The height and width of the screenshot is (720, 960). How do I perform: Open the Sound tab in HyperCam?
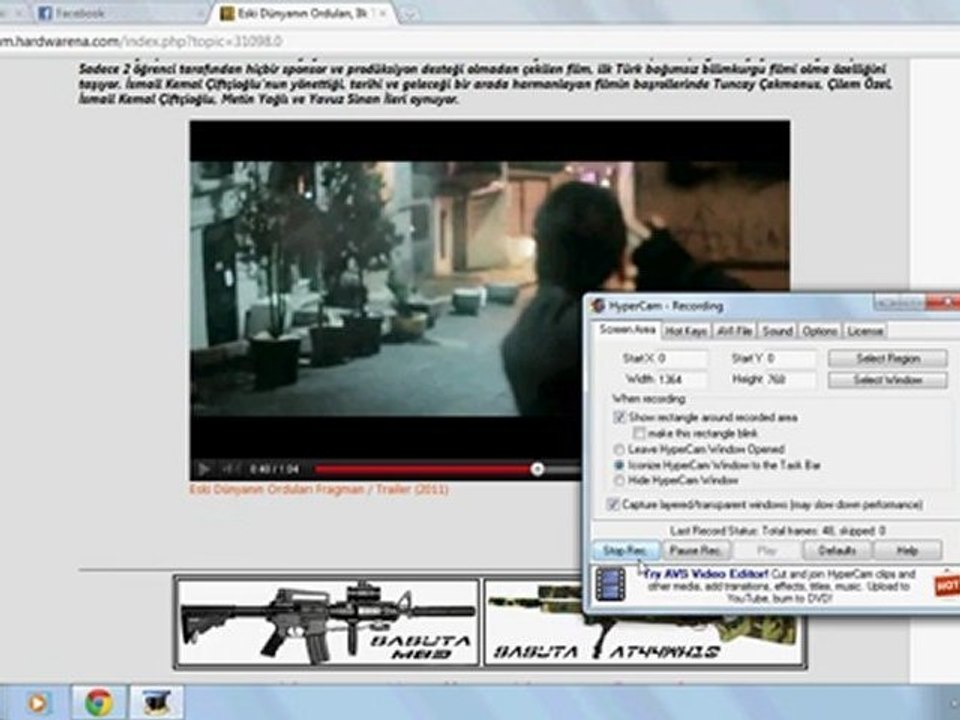click(777, 331)
